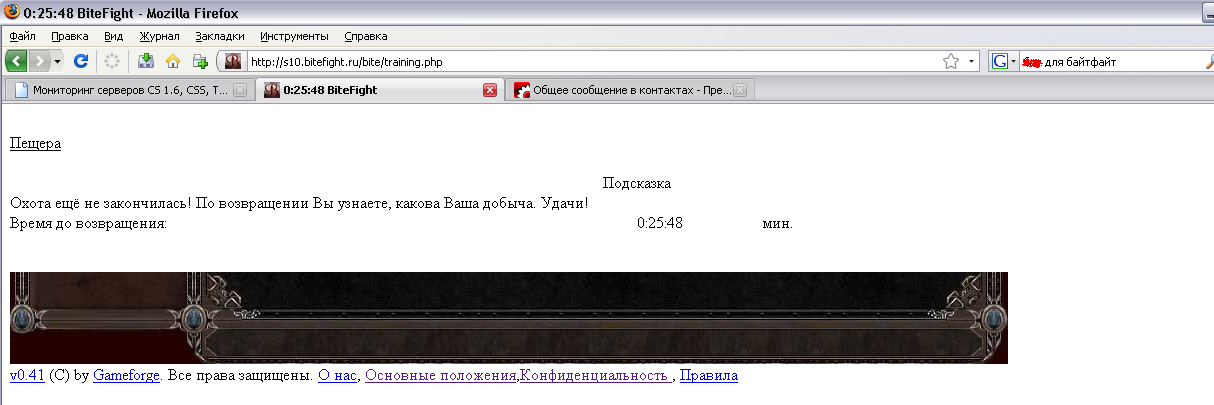
Task: Click the Правила footer link
Action: (x=708, y=376)
